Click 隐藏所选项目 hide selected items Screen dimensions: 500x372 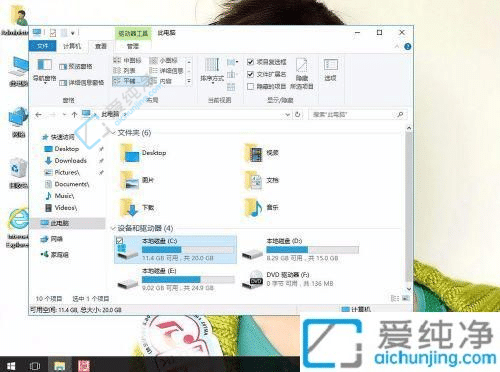[301, 74]
